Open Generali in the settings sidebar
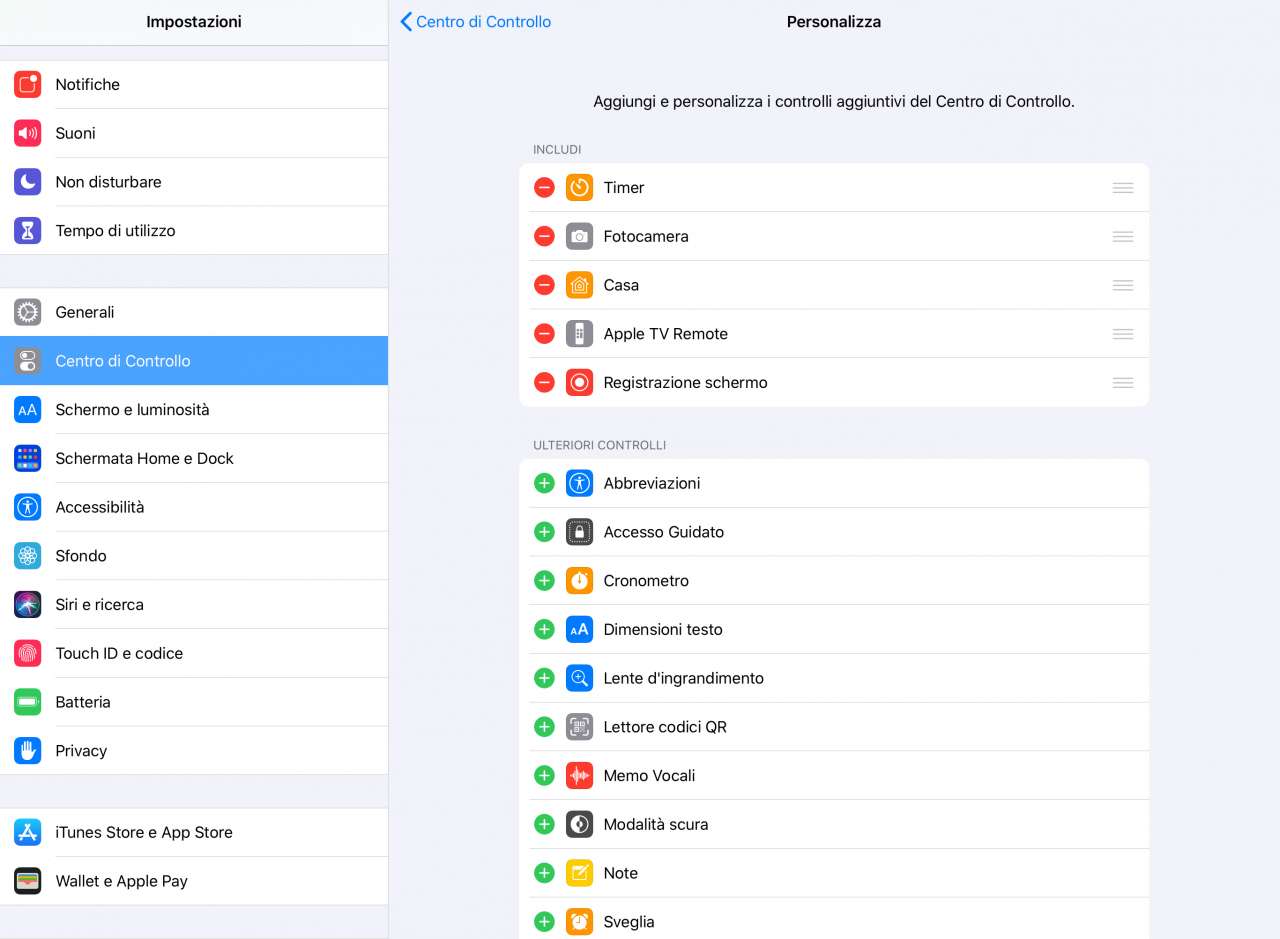This screenshot has height=939, width=1280. pyautogui.click(x=194, y=312)
